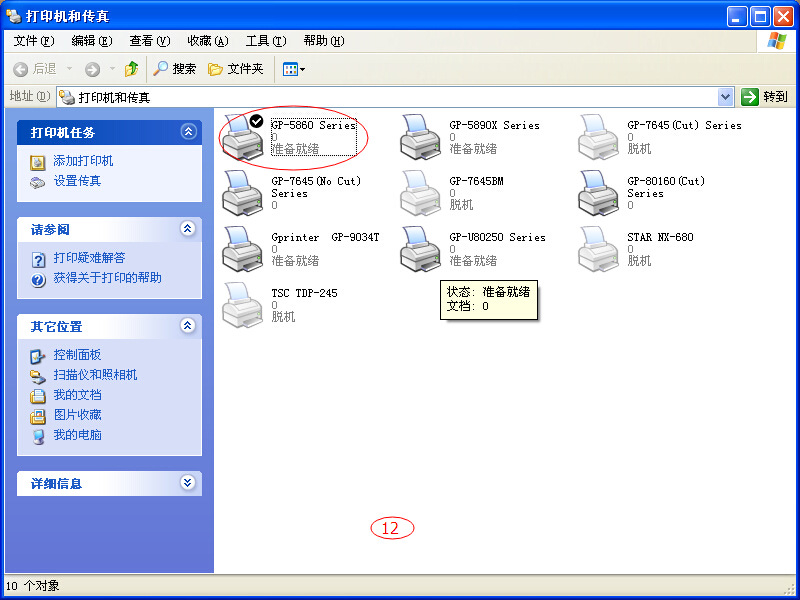Open the 收藏(A) menu
Viewport: 800px width, 600px height.
(x=208, y=41)
